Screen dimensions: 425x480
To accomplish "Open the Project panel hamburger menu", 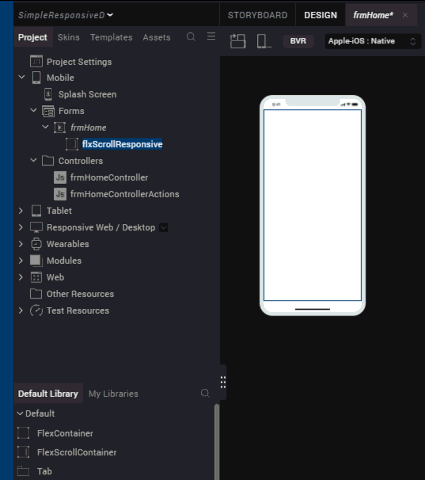I will pyautogui.click(x=211, y=36).
